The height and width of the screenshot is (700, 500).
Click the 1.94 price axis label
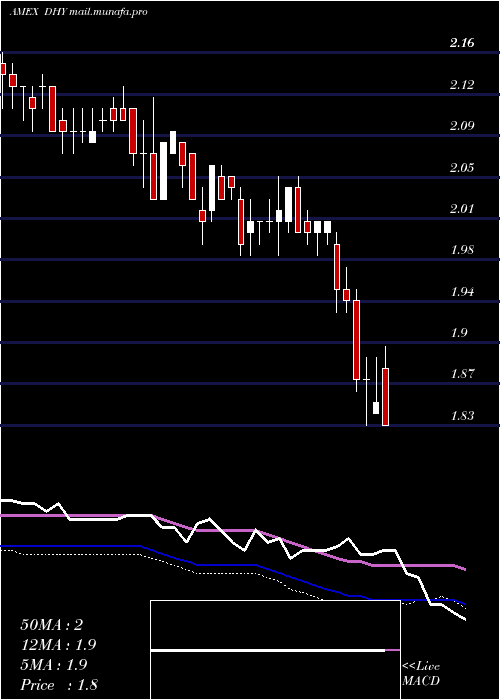[462, 292]
